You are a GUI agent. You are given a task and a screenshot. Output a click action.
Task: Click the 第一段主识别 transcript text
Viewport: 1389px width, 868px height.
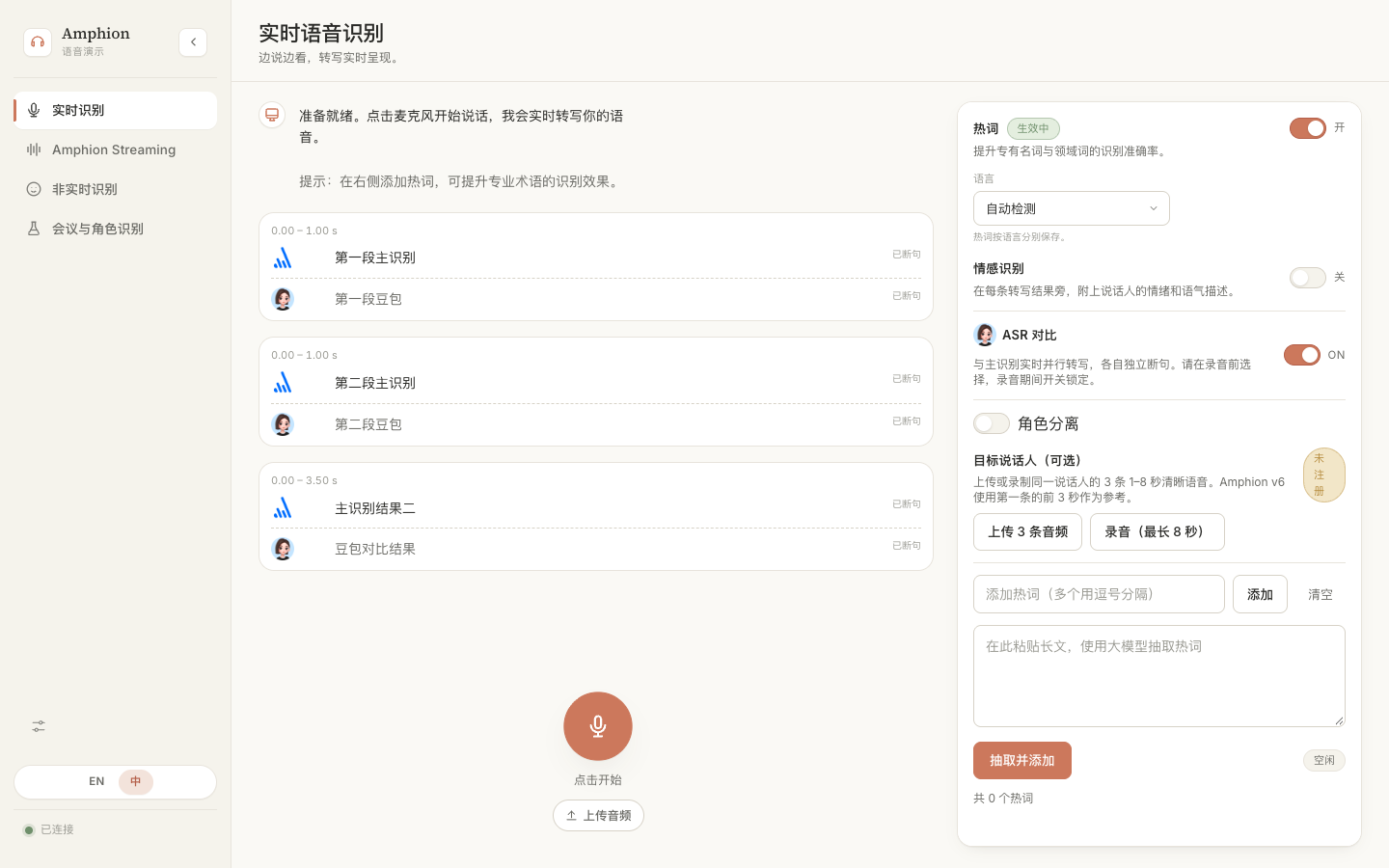pyautogui.click(x=375, y=258)
